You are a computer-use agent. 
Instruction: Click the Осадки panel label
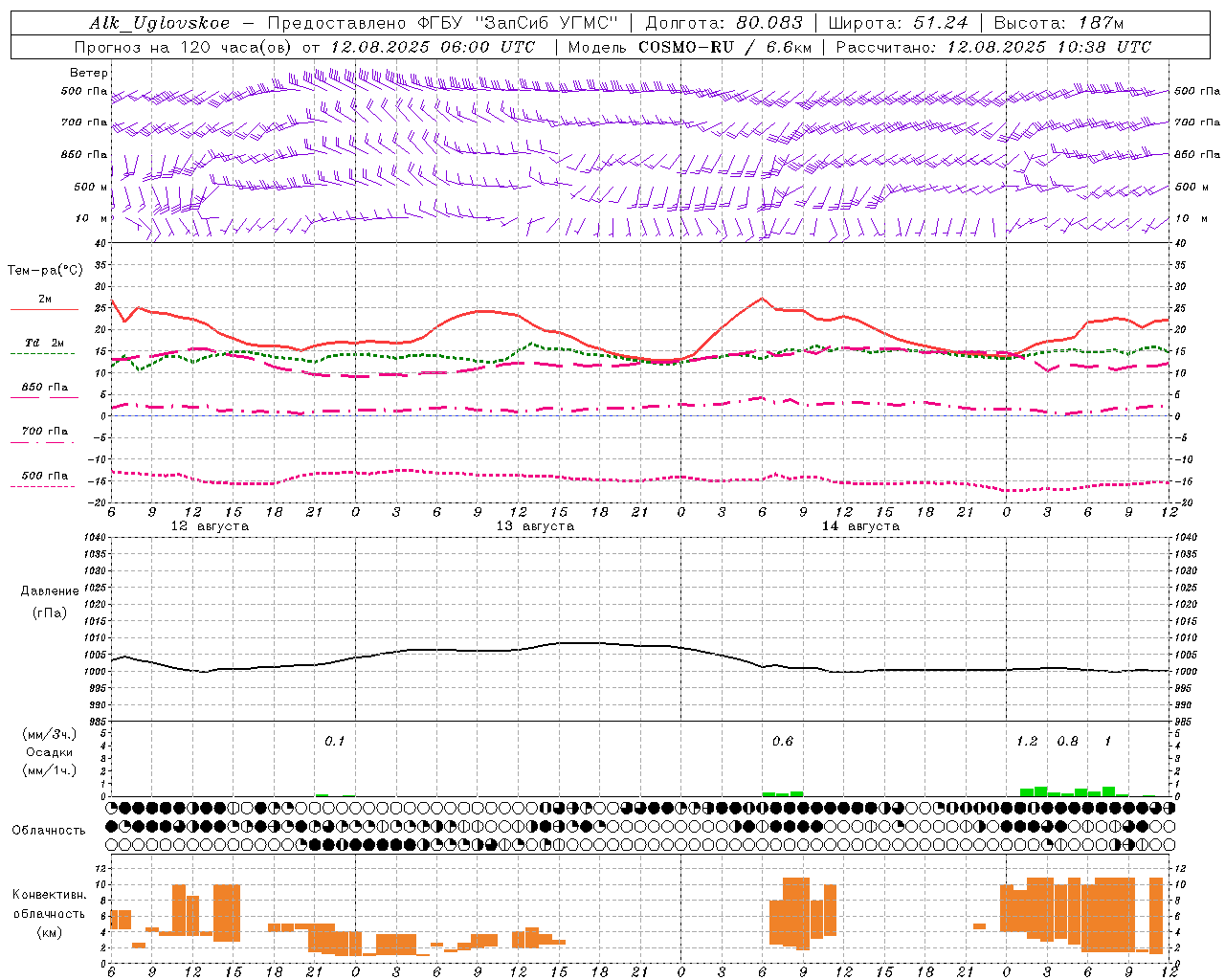pyautogui.click(x=49, y=752)
